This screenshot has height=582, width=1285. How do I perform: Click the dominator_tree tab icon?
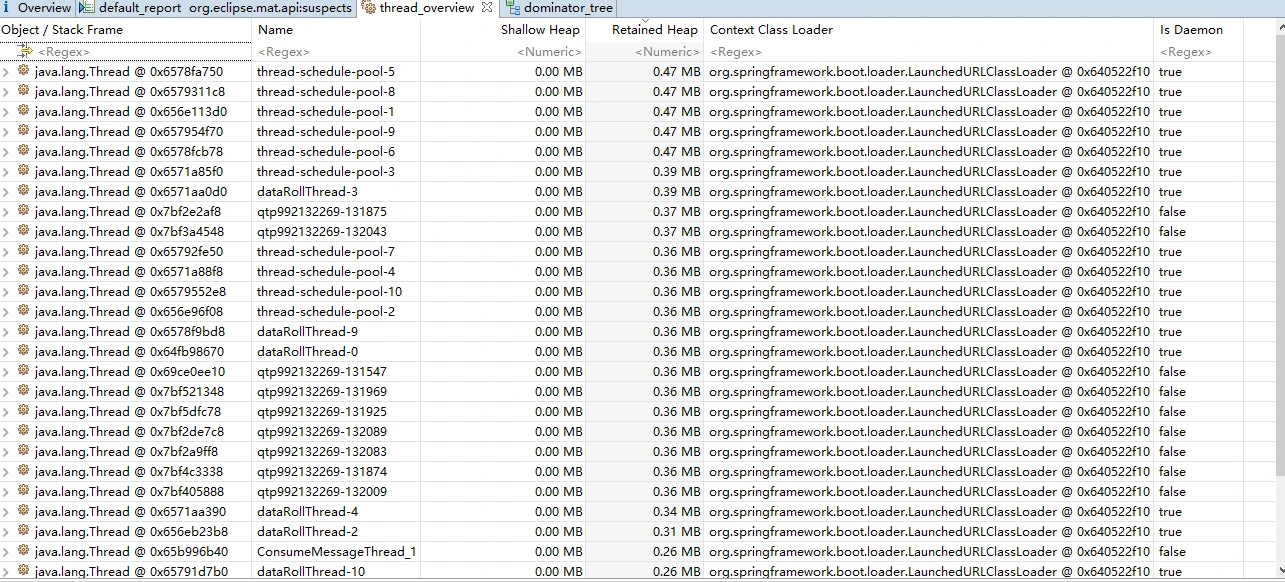pyautogui.click(x=512, y=8)
